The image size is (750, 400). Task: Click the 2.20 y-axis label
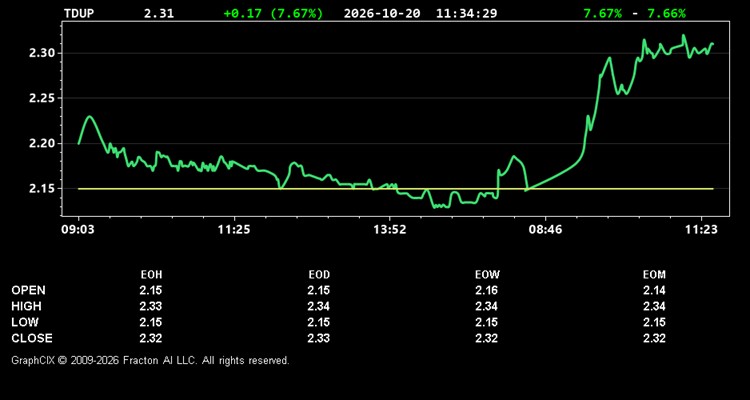pos(42,144)
